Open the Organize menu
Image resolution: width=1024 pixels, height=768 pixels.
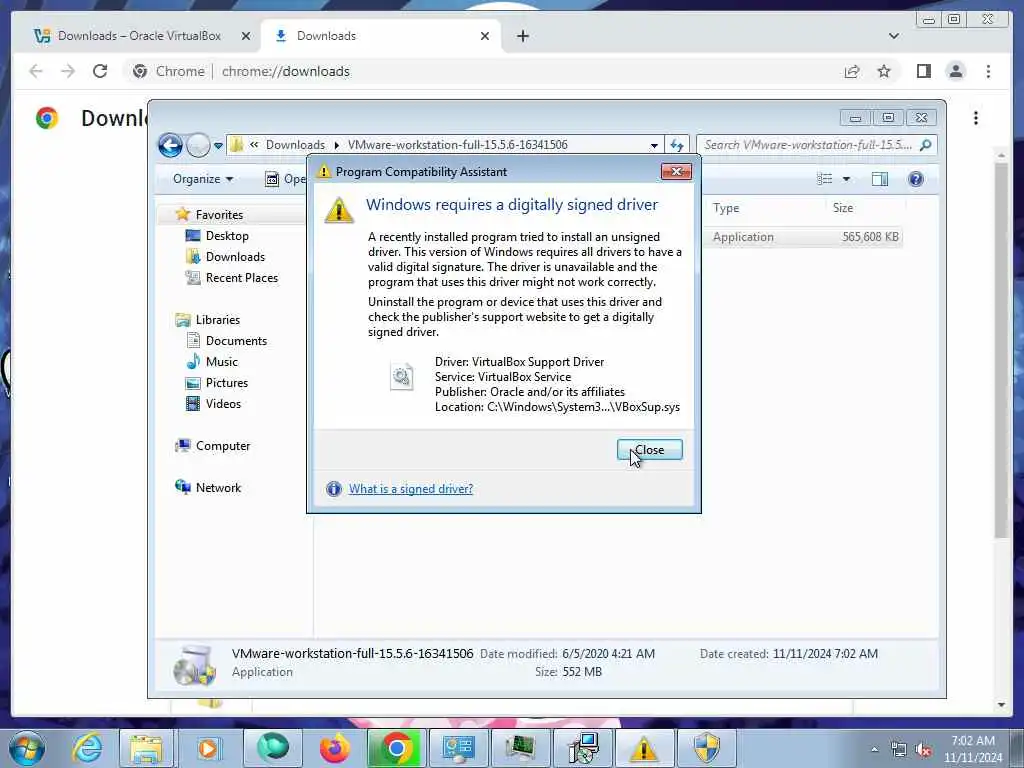(202, 179)
